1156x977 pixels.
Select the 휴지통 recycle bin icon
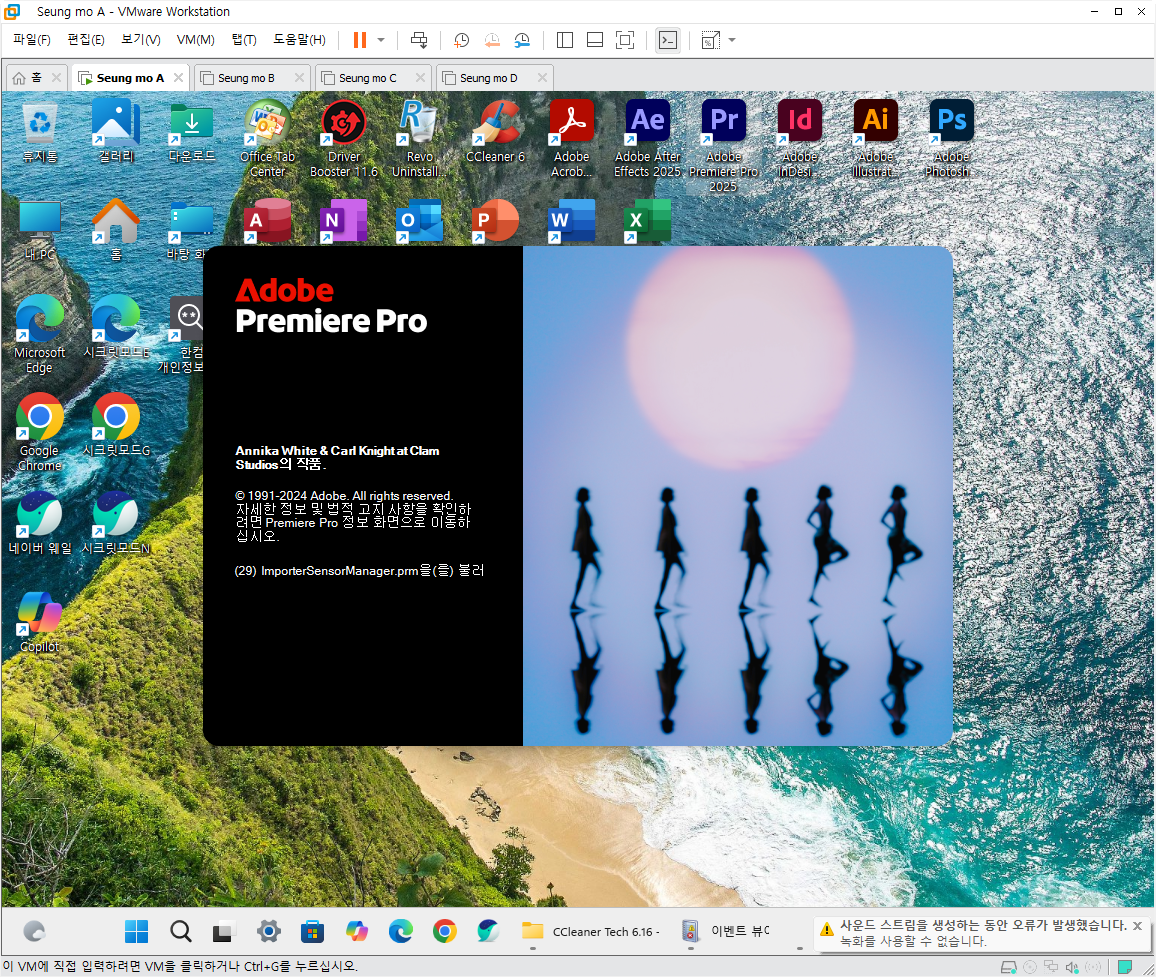(x=40, y=133)
